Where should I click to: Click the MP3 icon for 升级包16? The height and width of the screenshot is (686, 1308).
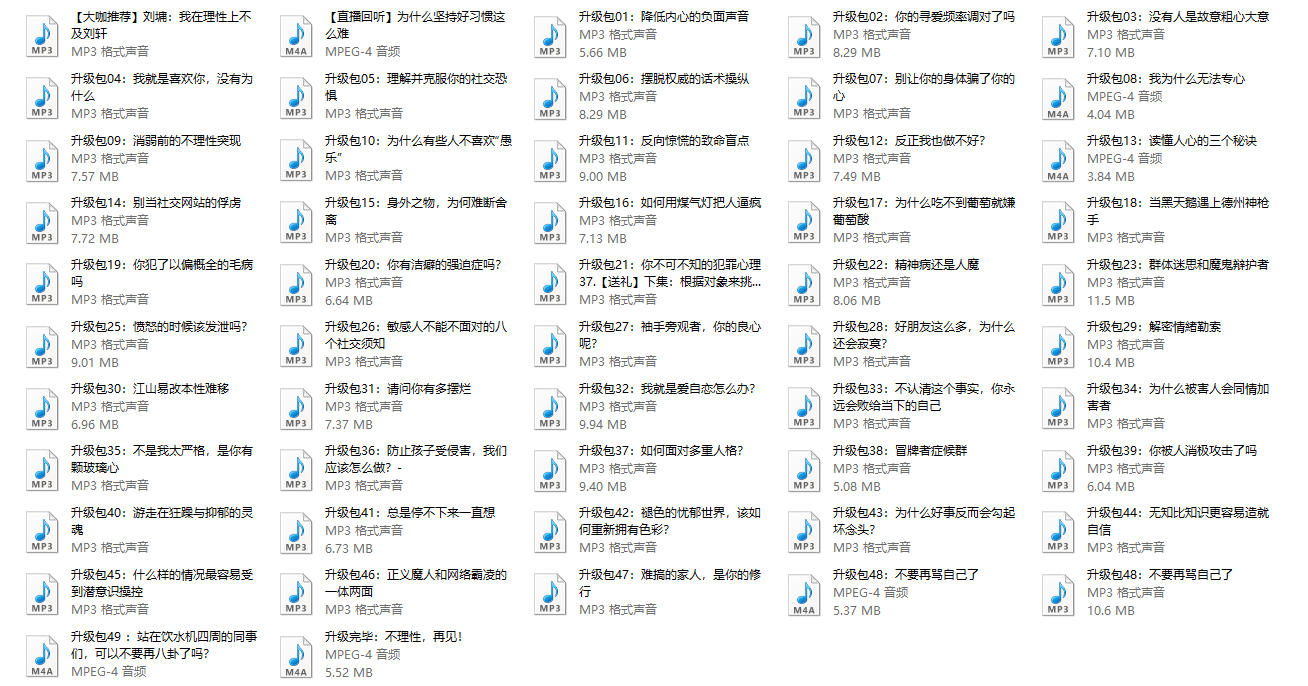point(549,221)
